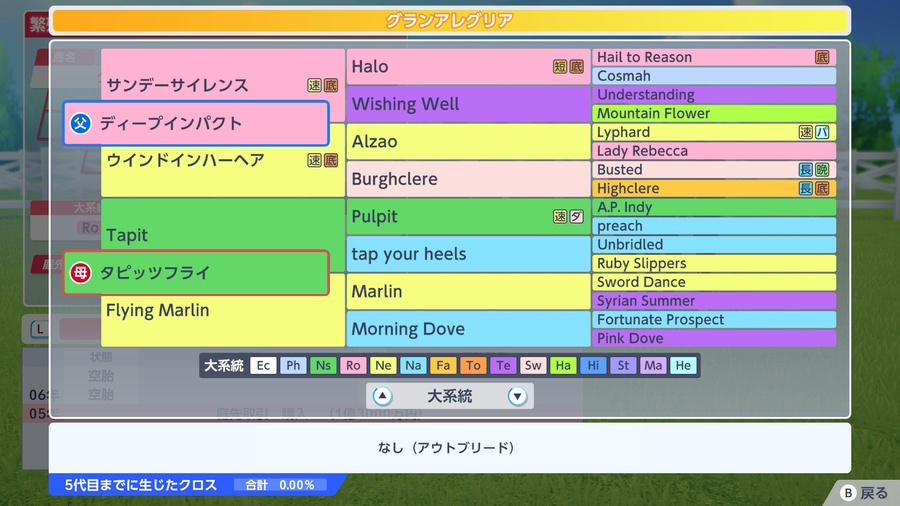
Task: Click the グランアレグリア title banner
Action: coord(450,21)
